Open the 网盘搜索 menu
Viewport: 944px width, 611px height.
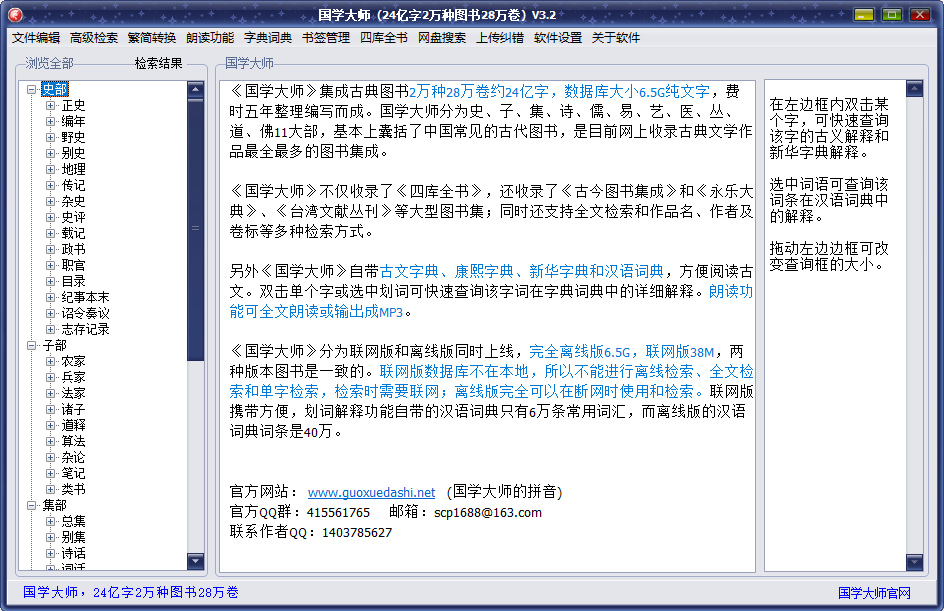click(x=442, y=38)
